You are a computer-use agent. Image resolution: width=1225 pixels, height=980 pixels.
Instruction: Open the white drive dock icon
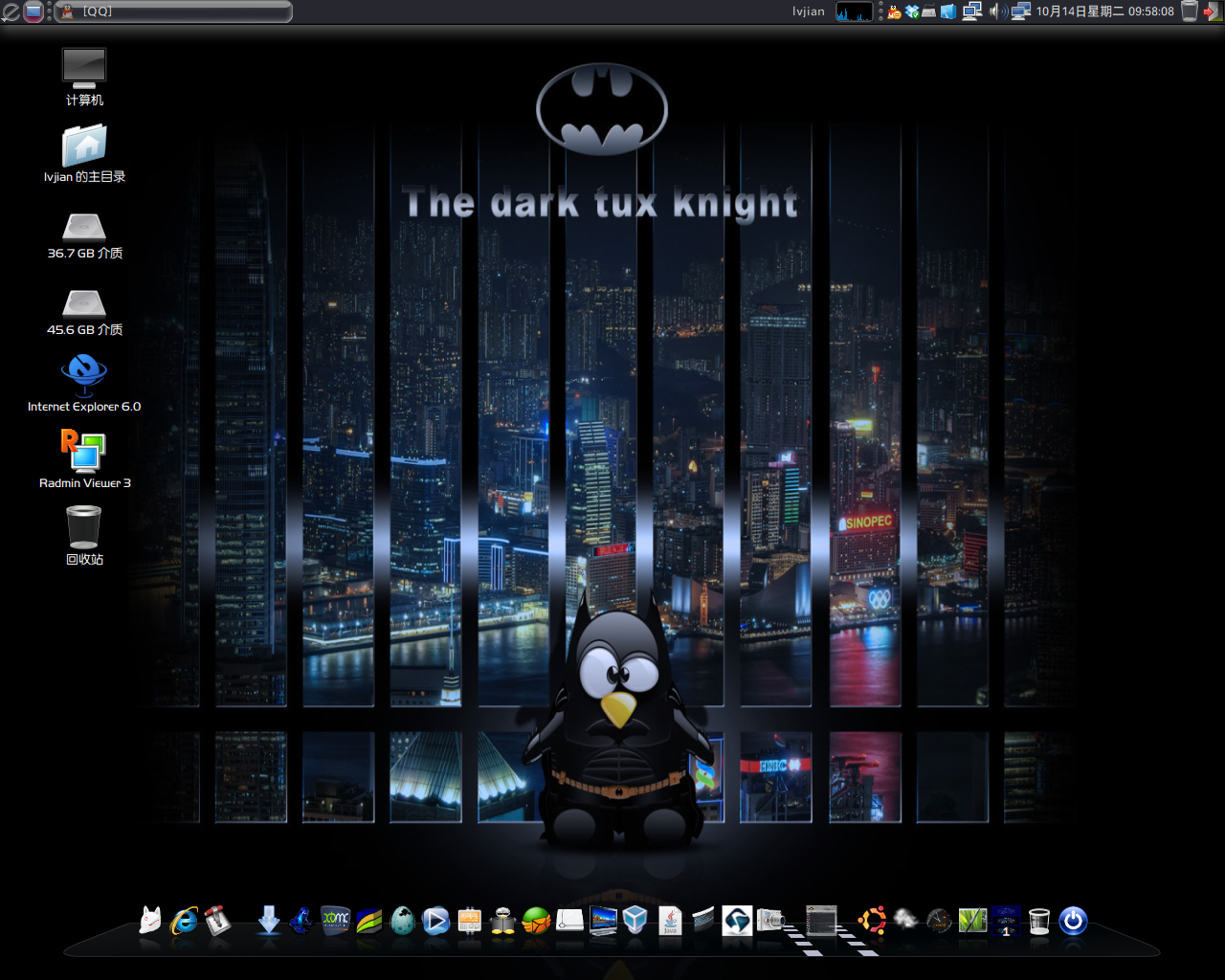coord(569,921)
